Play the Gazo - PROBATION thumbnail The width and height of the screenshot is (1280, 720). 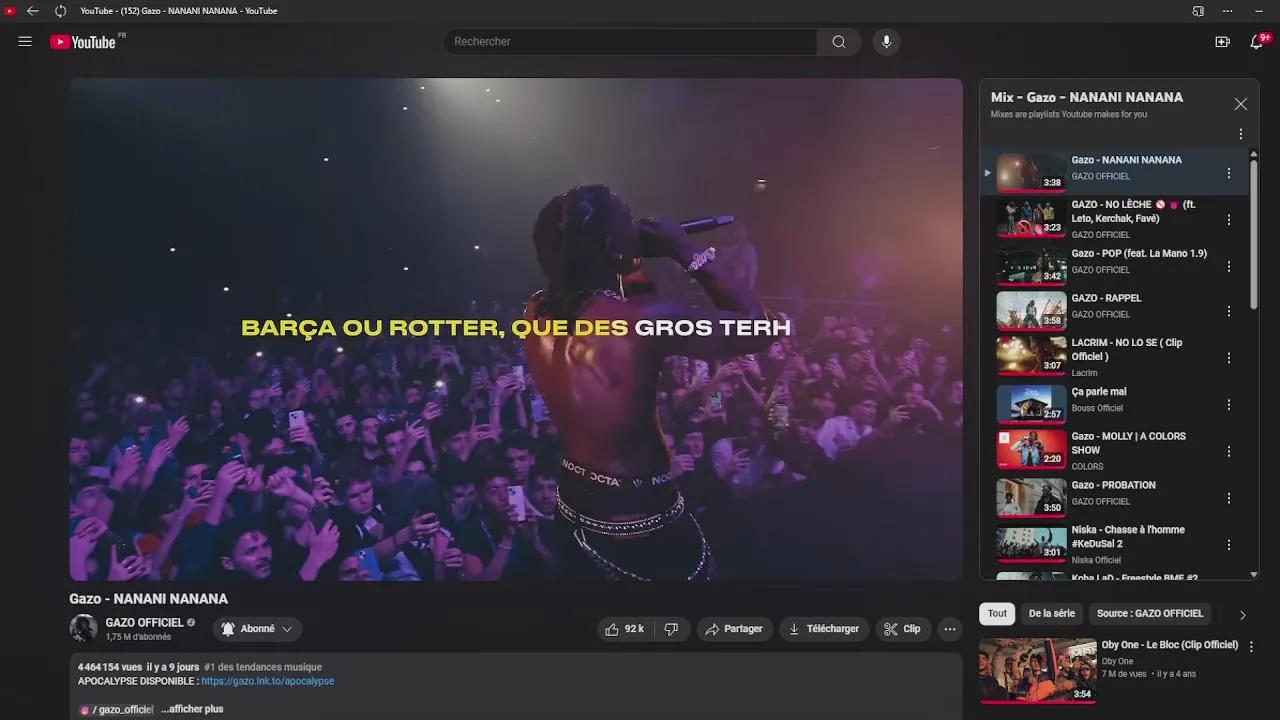tap(1031, 496)
